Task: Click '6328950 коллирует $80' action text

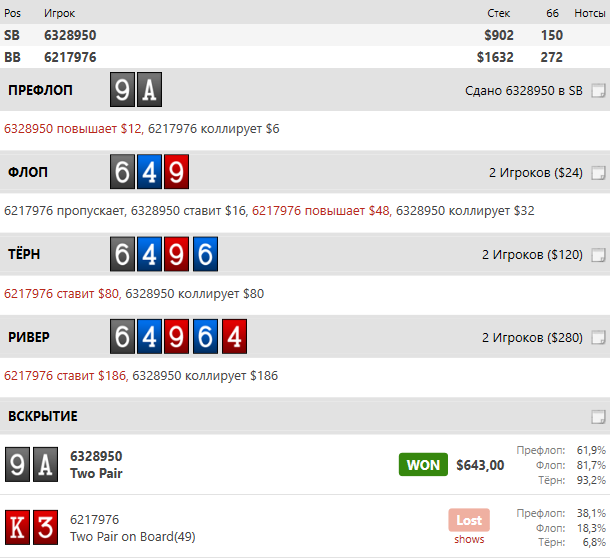Action: pyautogui.click(x=194, y=294)
